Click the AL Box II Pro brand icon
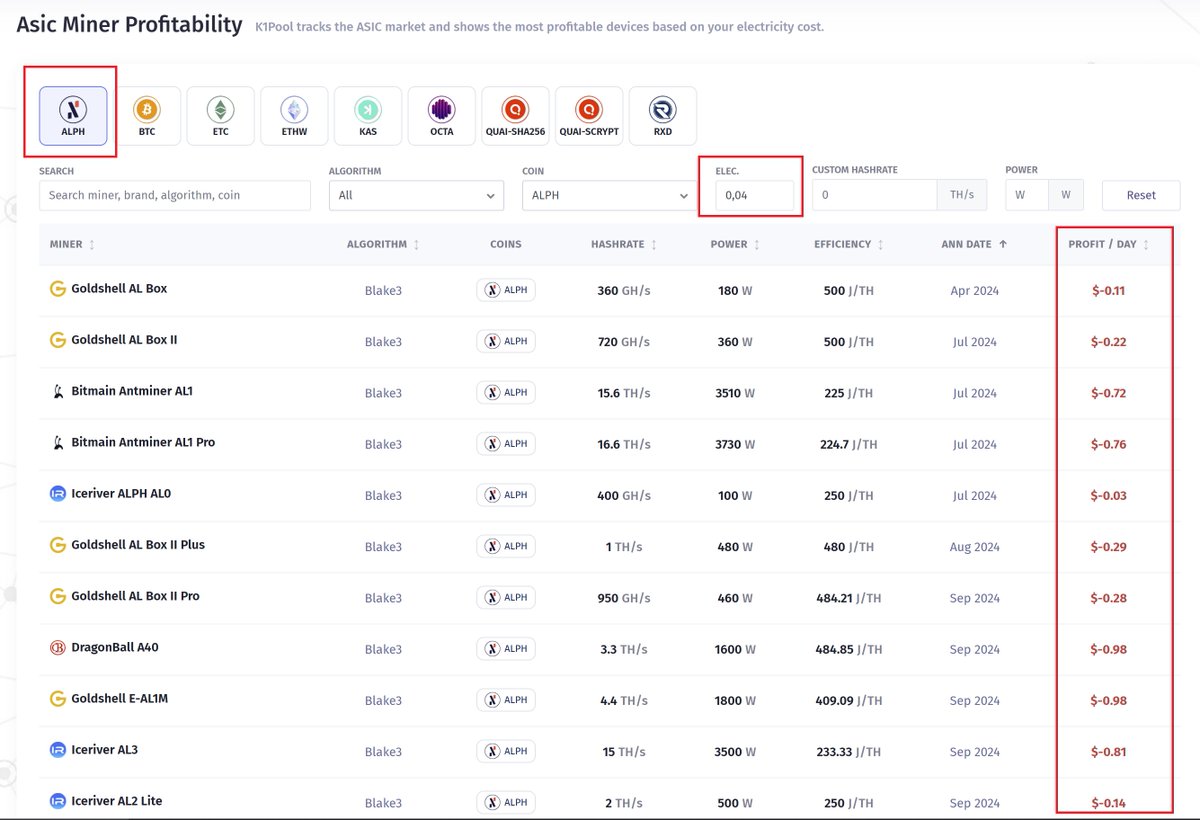 coord(57,596)
